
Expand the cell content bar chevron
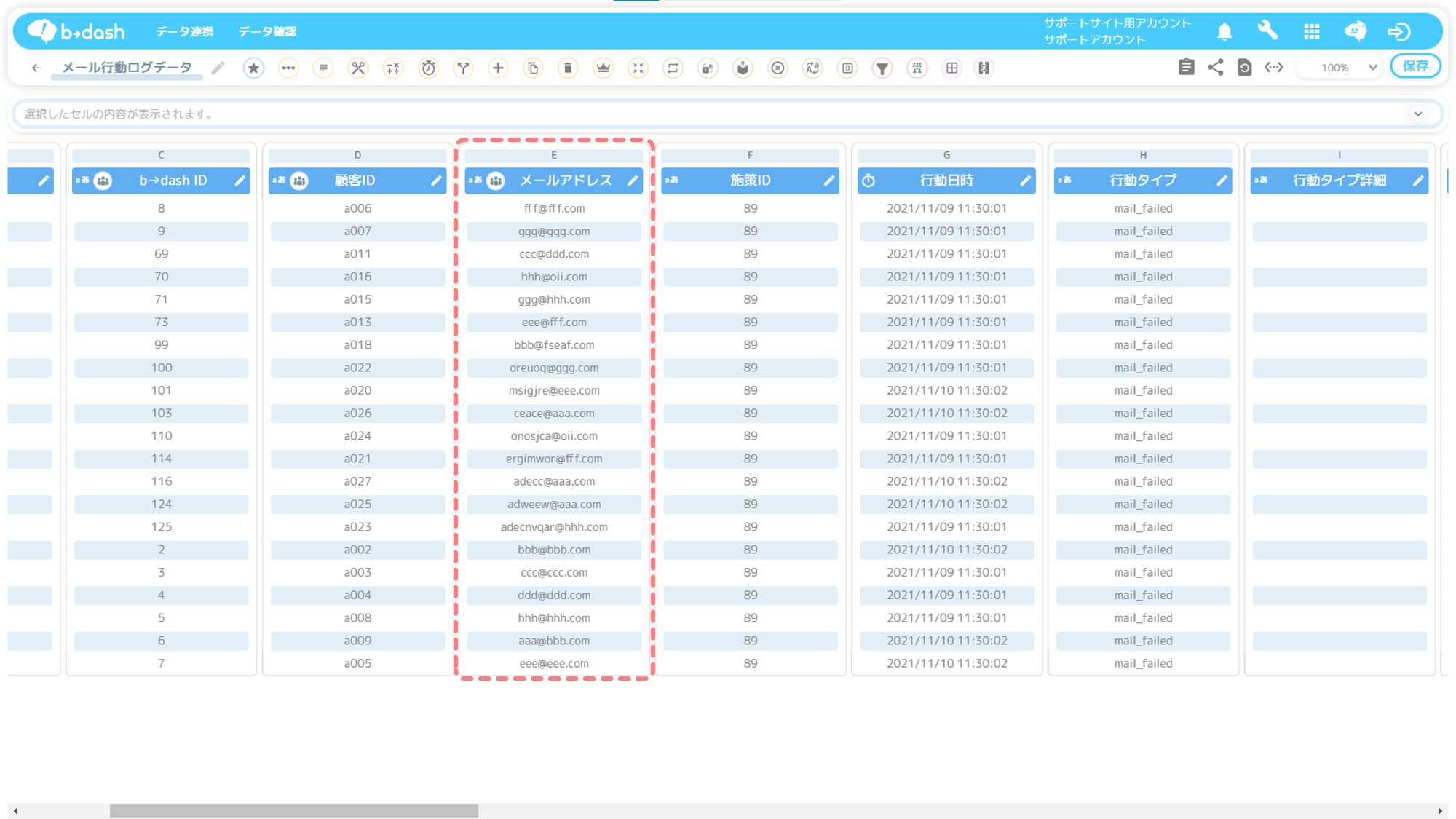click(1418, 114)
